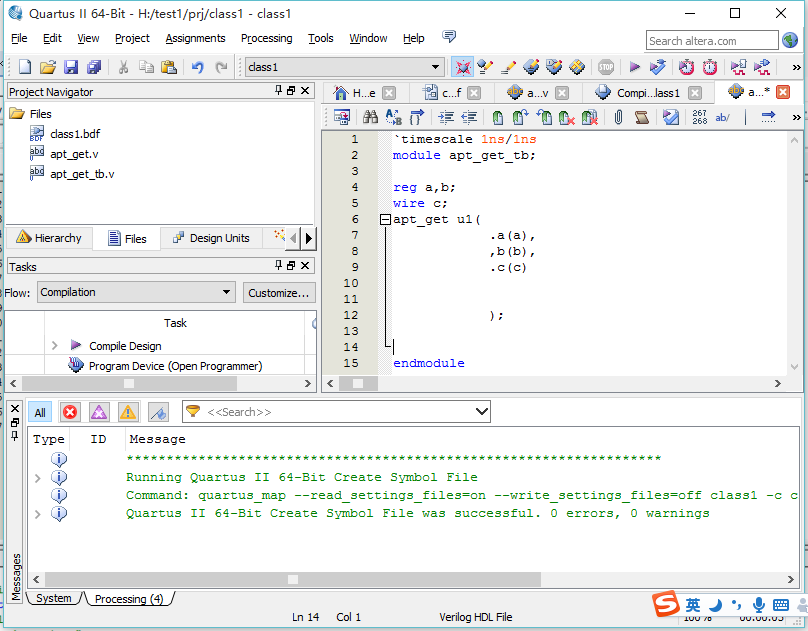Find matching delimiter braces icon
The image size is (808, 631).
416,117
